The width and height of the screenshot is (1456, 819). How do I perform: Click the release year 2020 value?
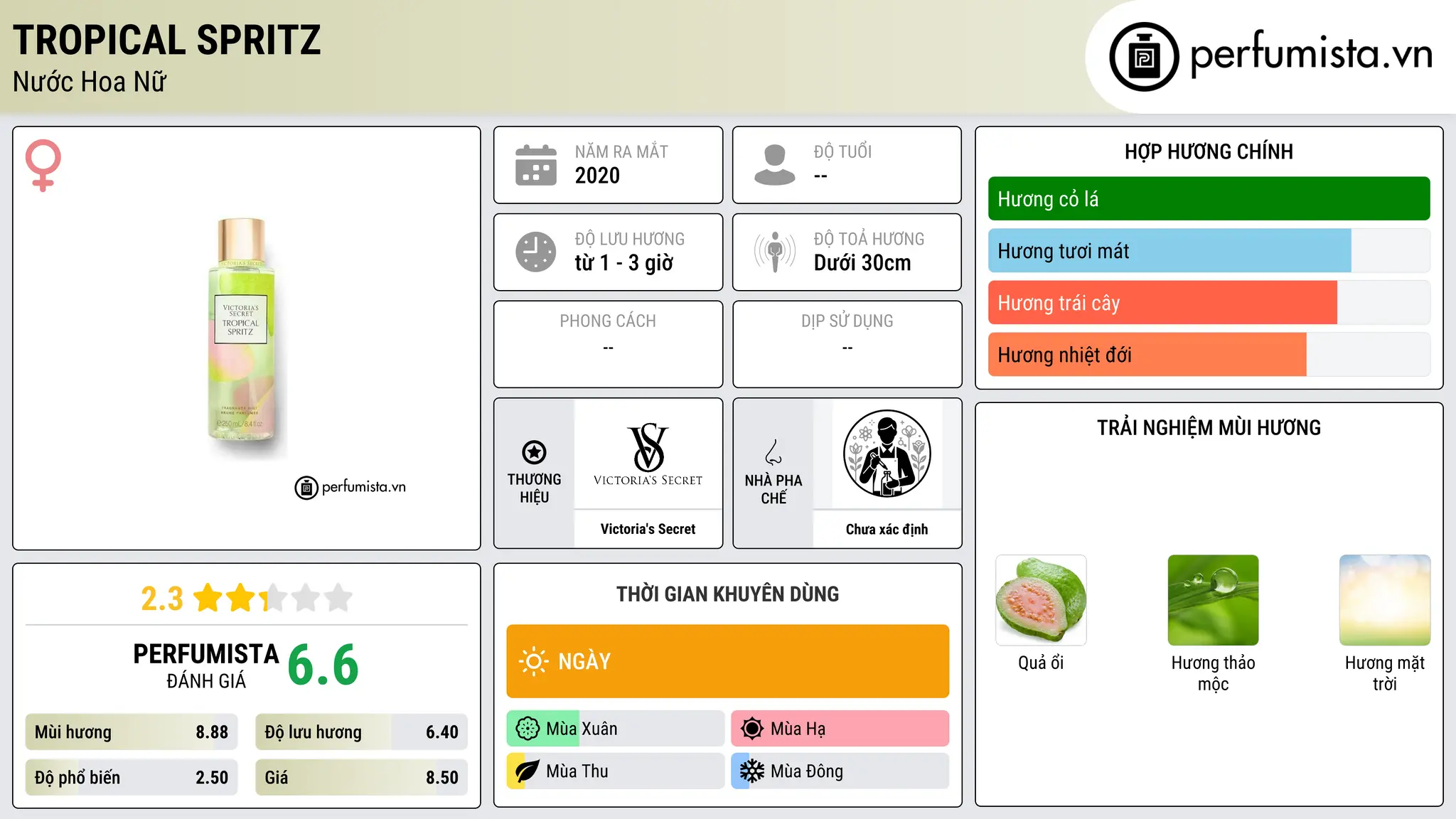coord(597,176)
